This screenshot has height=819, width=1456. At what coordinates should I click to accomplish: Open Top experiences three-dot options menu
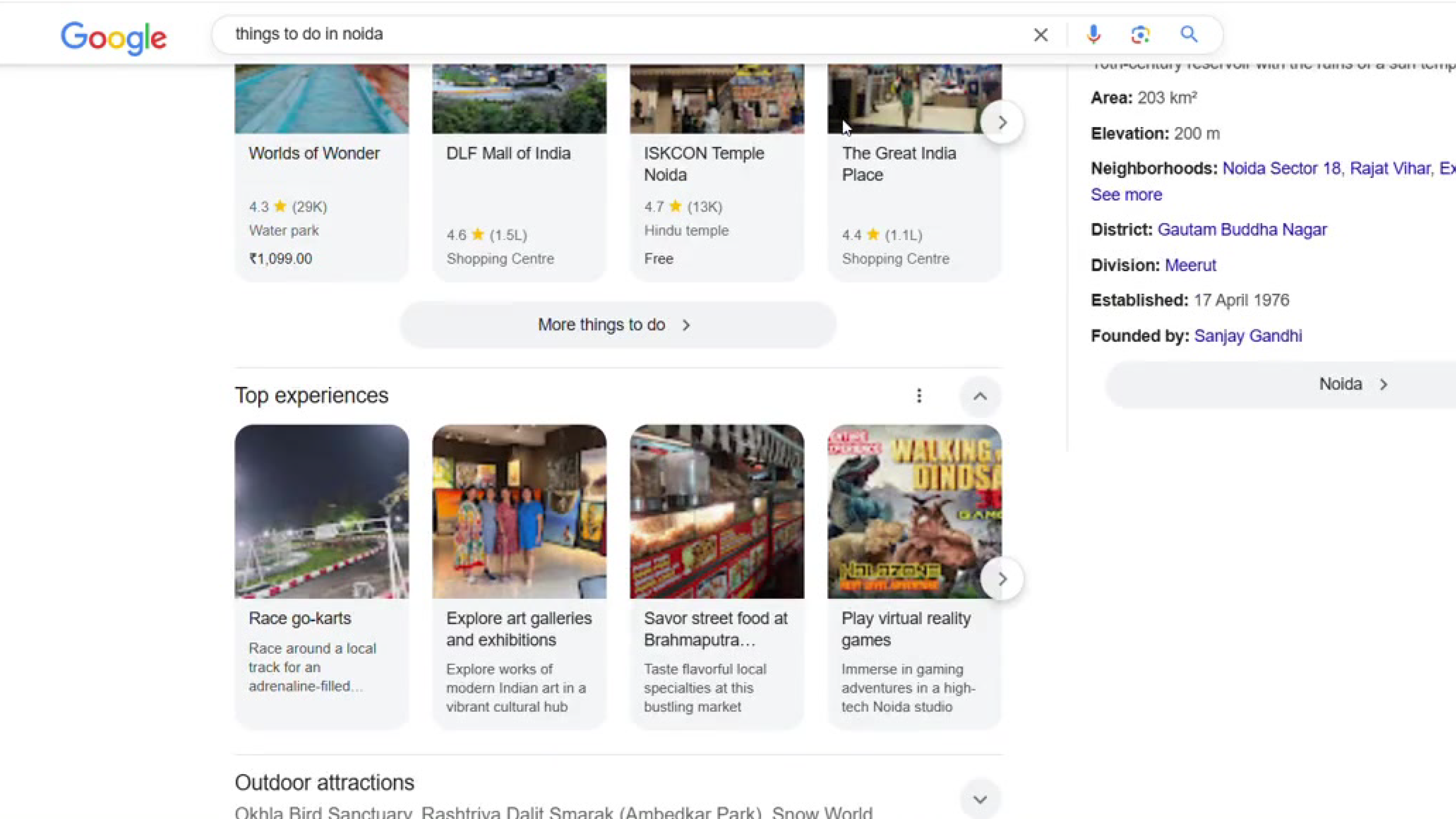point(919,396)
